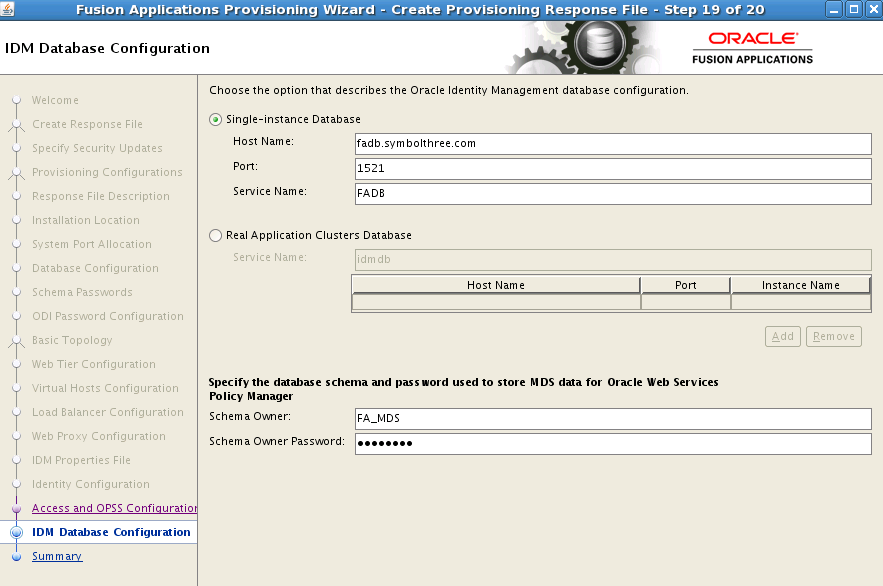Viewport: 883px width, 586px height.
Task: Select the Single-instance Database option
Action: coord(216,119)
